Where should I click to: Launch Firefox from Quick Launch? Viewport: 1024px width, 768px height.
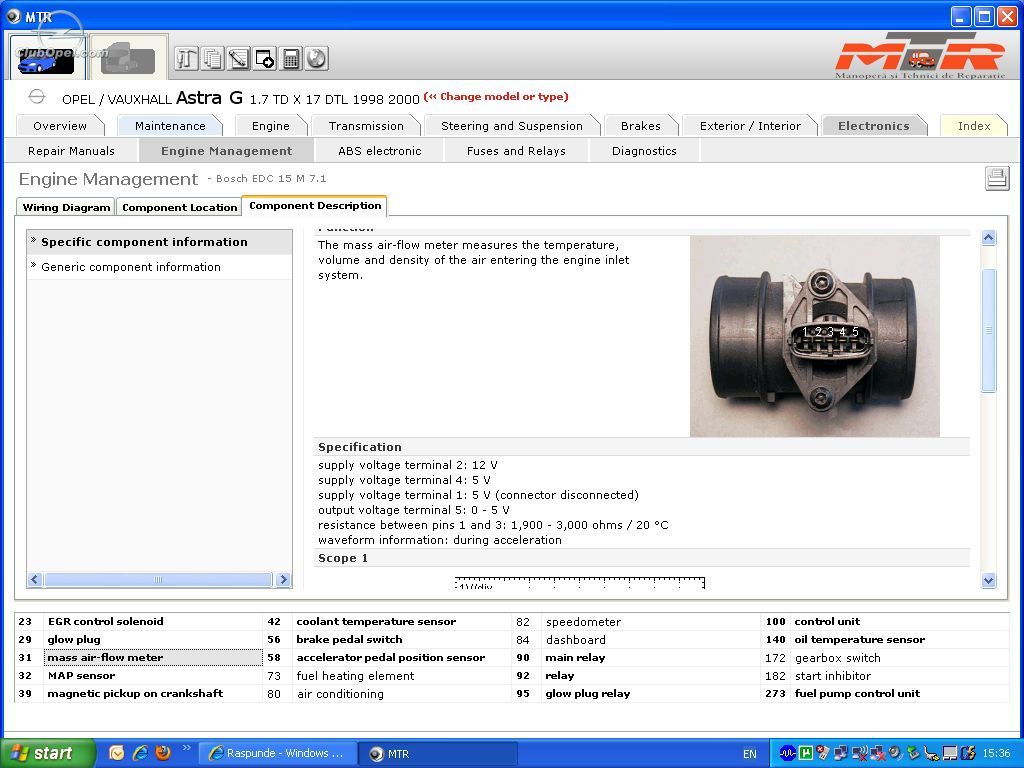[163, 753]
